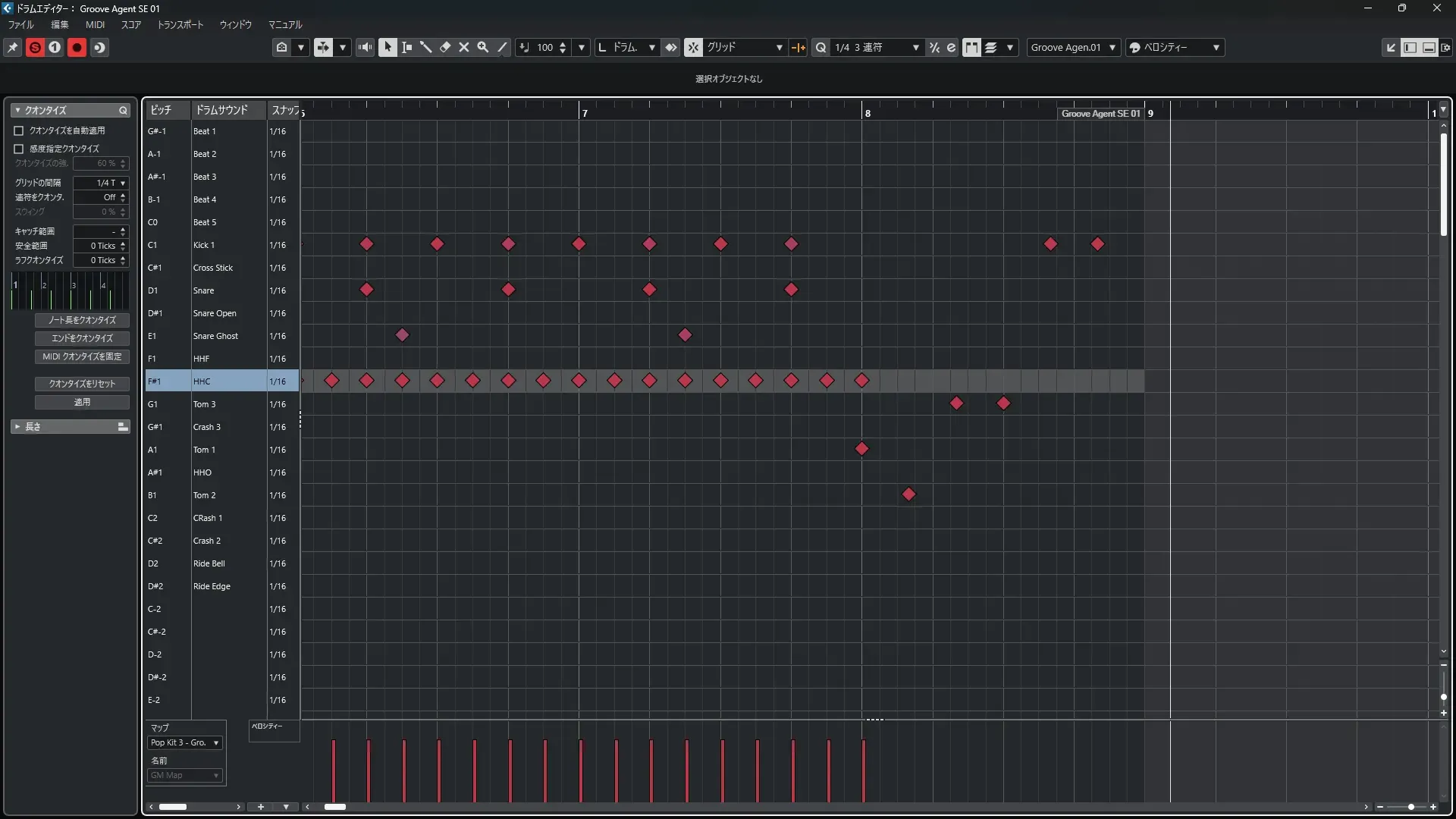
Task: Toggle Acoustic Feedback speaker icon
Action: tap(366, 47)
